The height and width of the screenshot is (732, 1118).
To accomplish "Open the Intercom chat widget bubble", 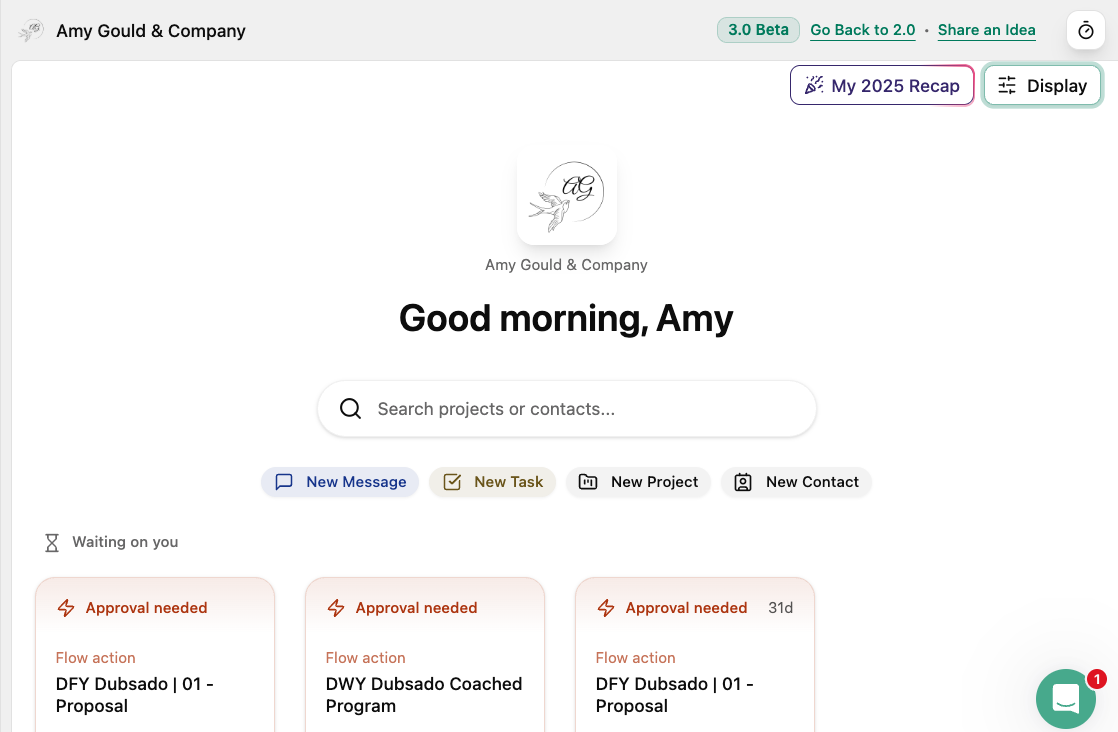I will tap(1066, 698).
